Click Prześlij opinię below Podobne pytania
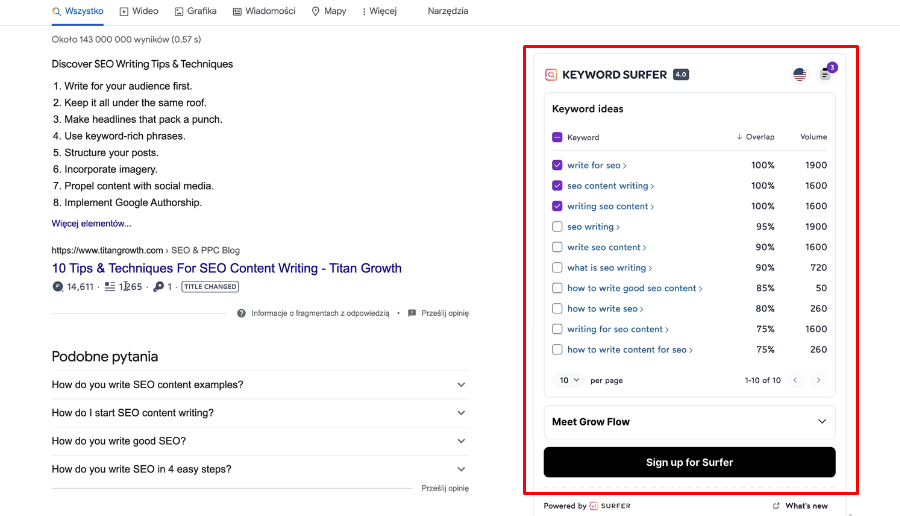This screenshot has width=900, height=516. (445, 488)
